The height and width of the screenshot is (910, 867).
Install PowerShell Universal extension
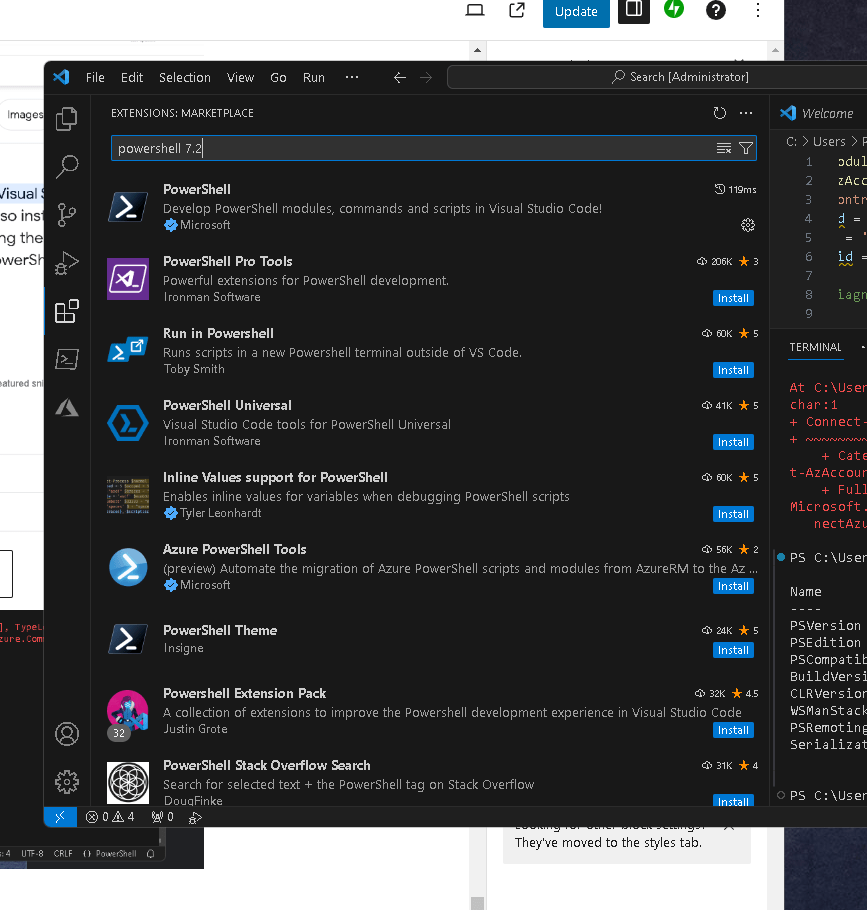733,442
